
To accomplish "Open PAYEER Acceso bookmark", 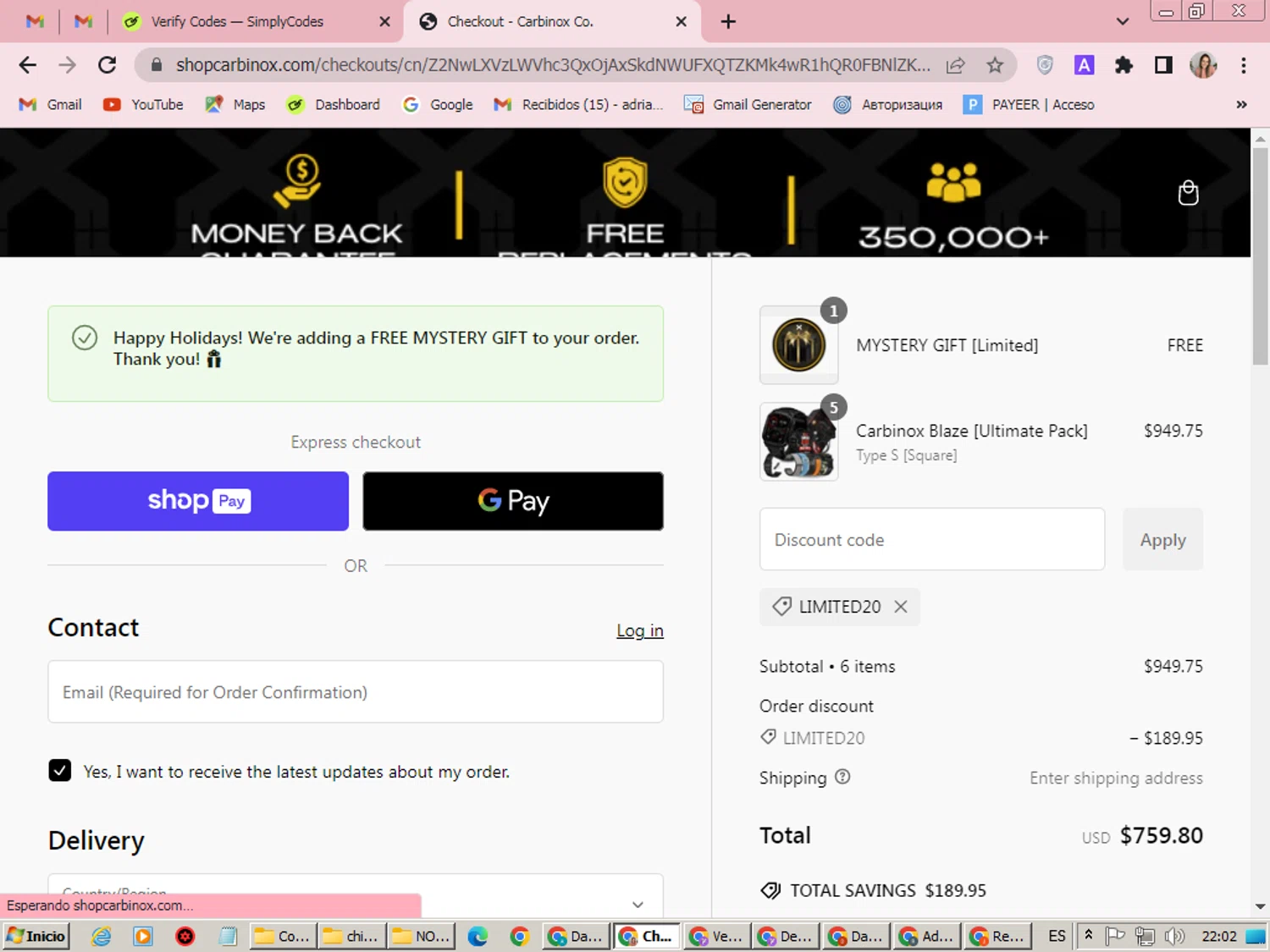I will coord(1029,104).
